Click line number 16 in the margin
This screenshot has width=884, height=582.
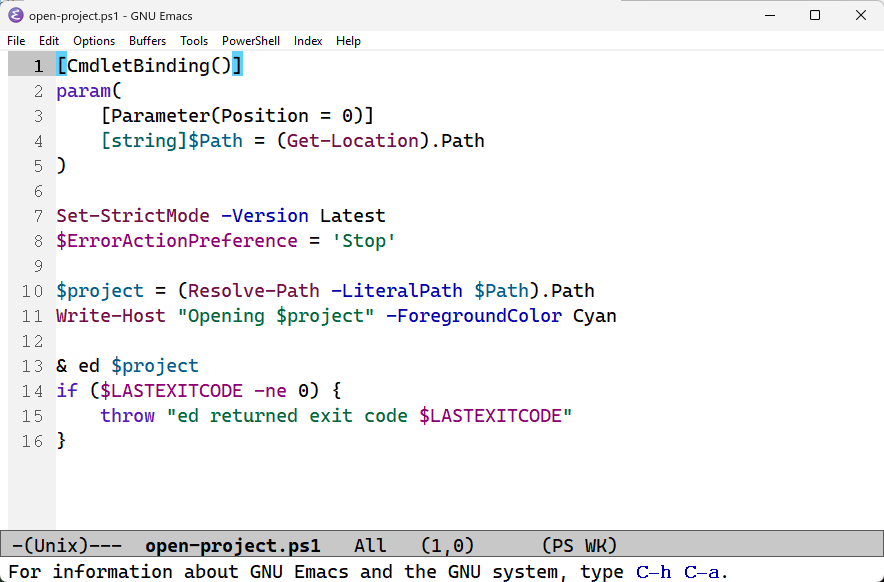[x=32, y=441]
